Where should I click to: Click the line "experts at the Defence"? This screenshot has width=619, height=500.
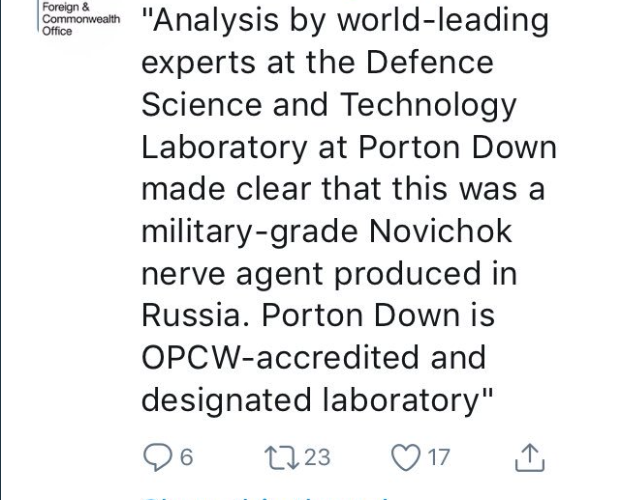(318, 62)
